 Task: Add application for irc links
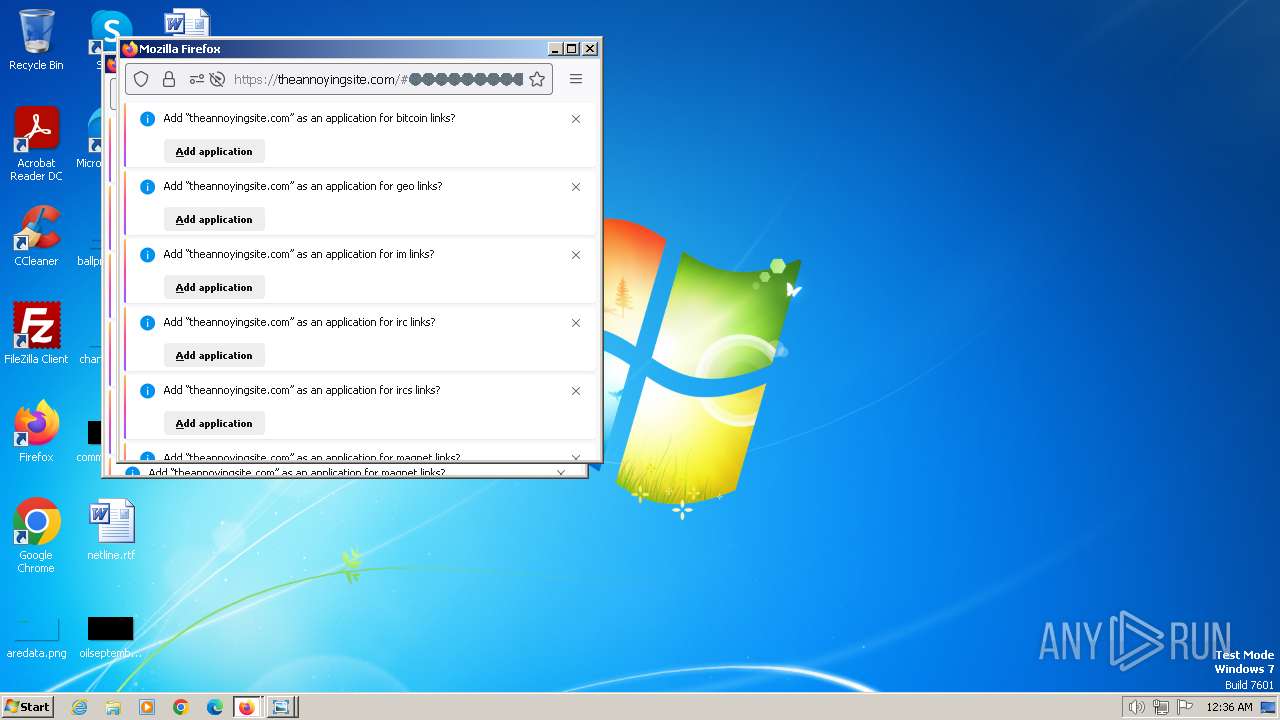214,355
